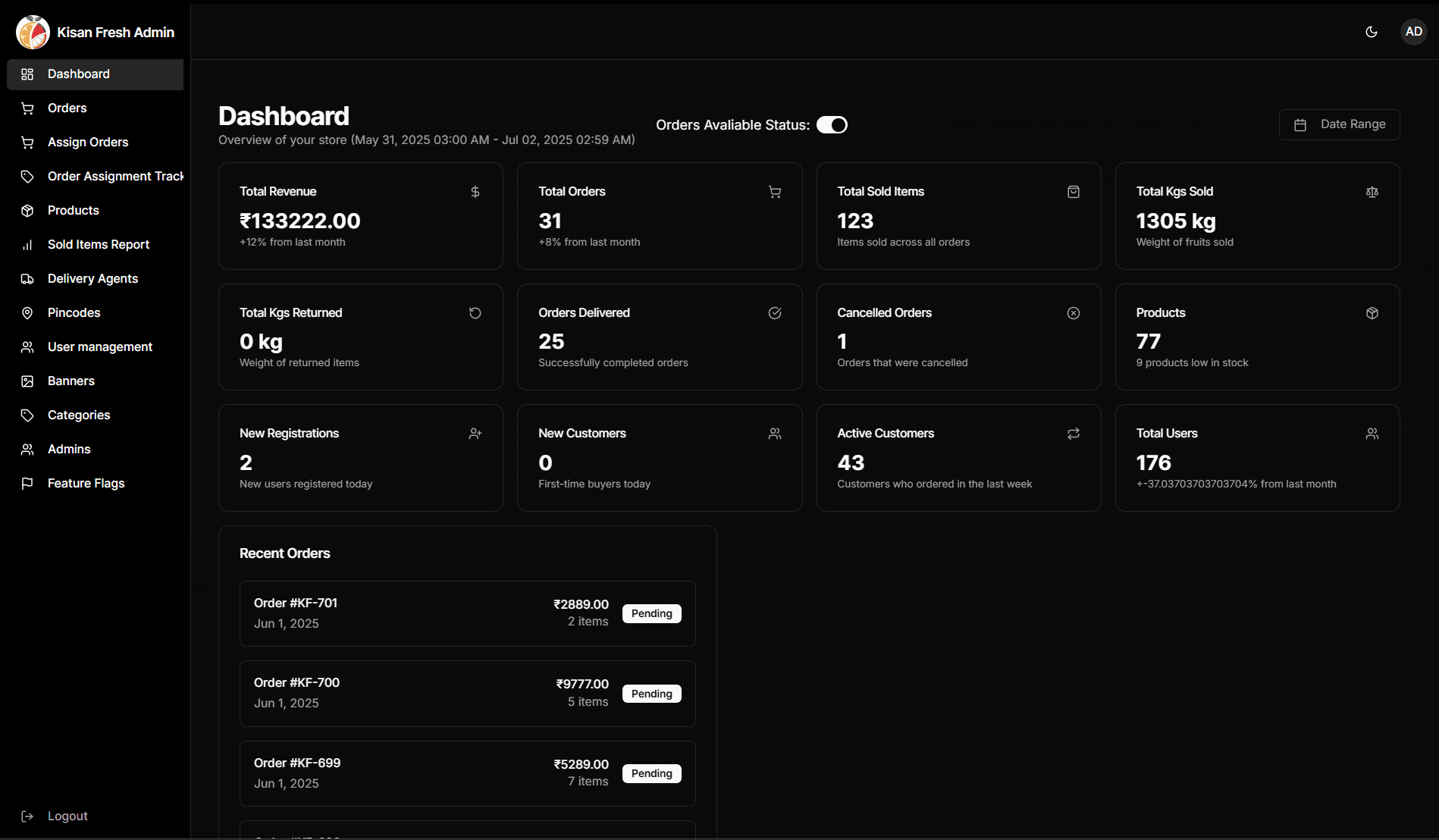Open Order Assignment Track page
The height and width of the screenshot is (840, 1439).
(x=96, y=177)
